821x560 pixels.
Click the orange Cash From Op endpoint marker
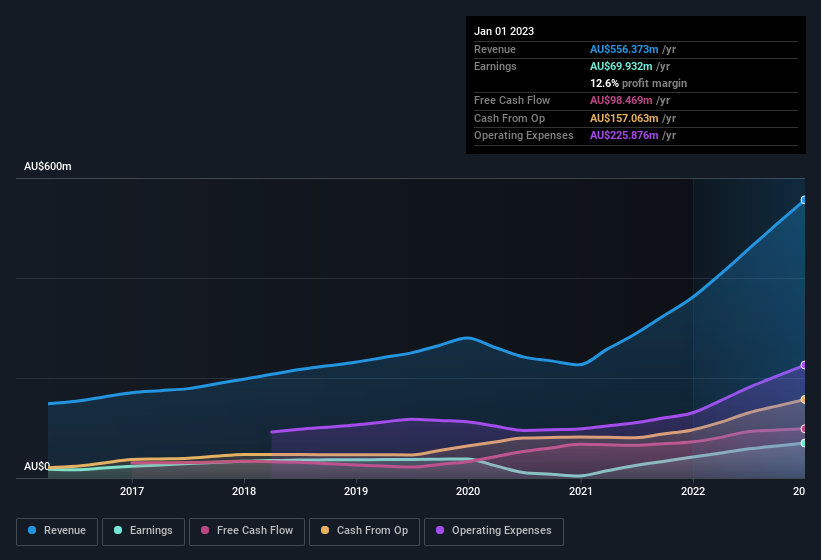(804, 400)
